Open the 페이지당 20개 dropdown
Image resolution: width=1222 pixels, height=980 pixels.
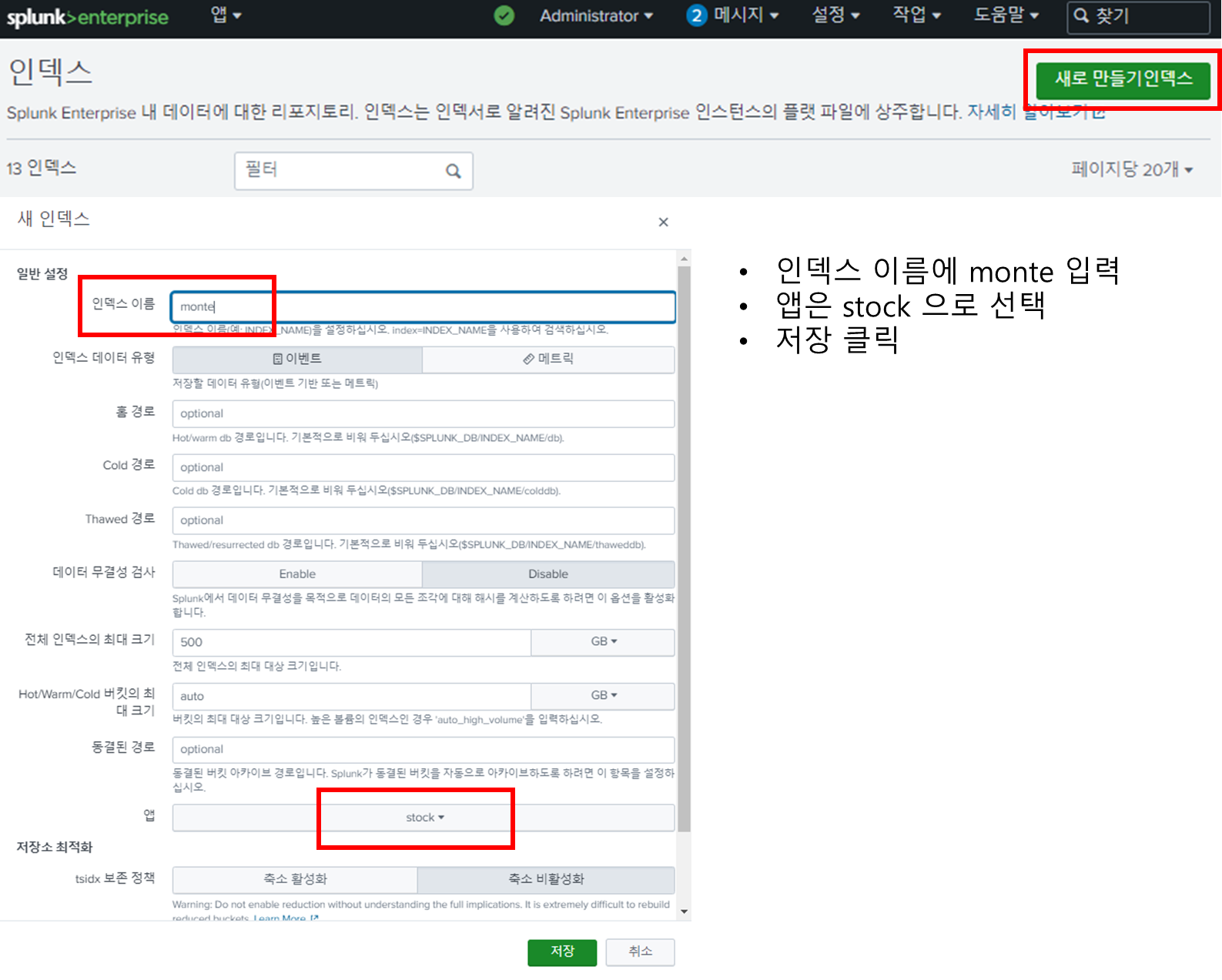1132,169
